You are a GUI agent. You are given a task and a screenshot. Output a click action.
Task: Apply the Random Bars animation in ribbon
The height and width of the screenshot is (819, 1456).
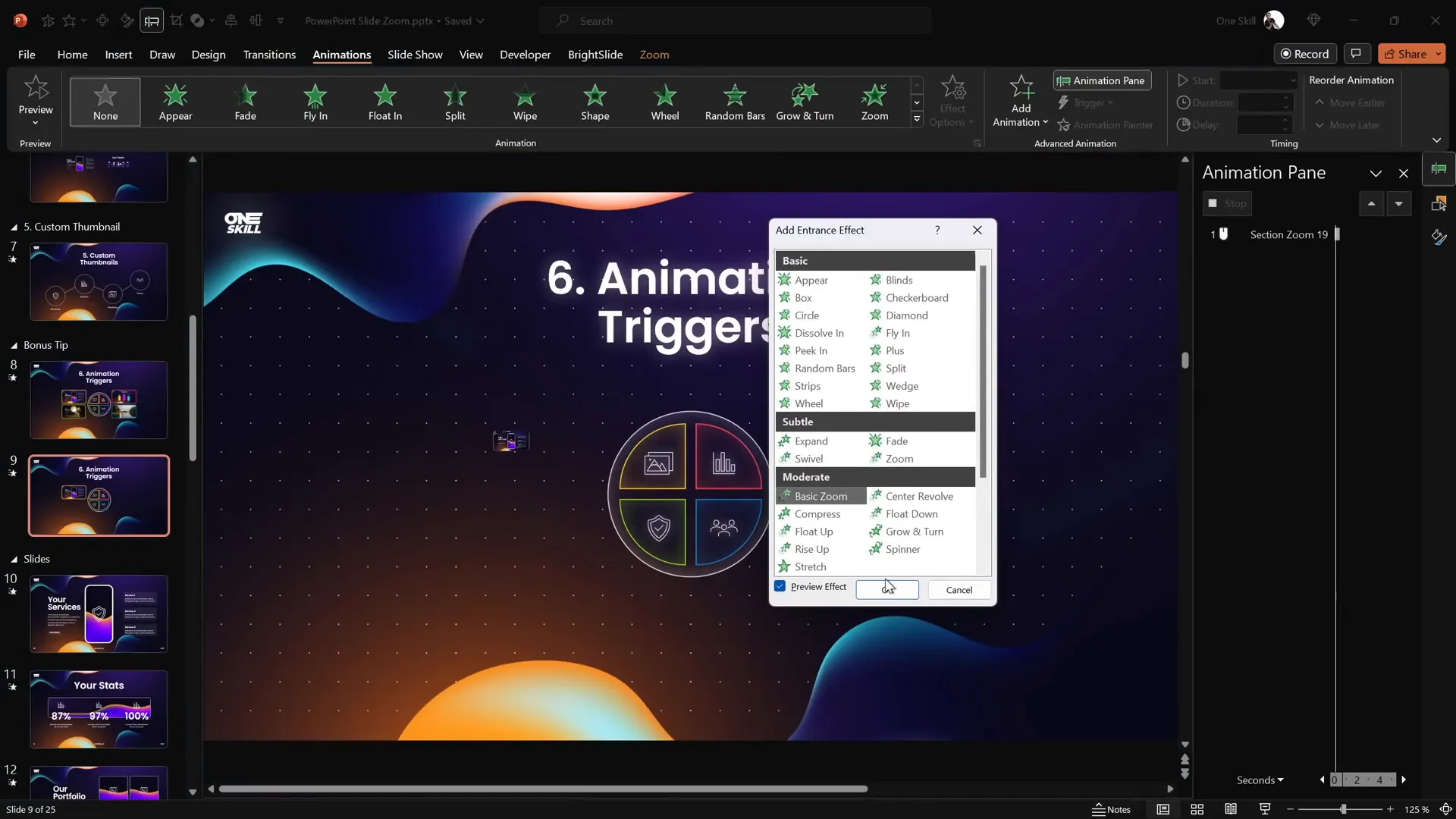pos(735,102)
